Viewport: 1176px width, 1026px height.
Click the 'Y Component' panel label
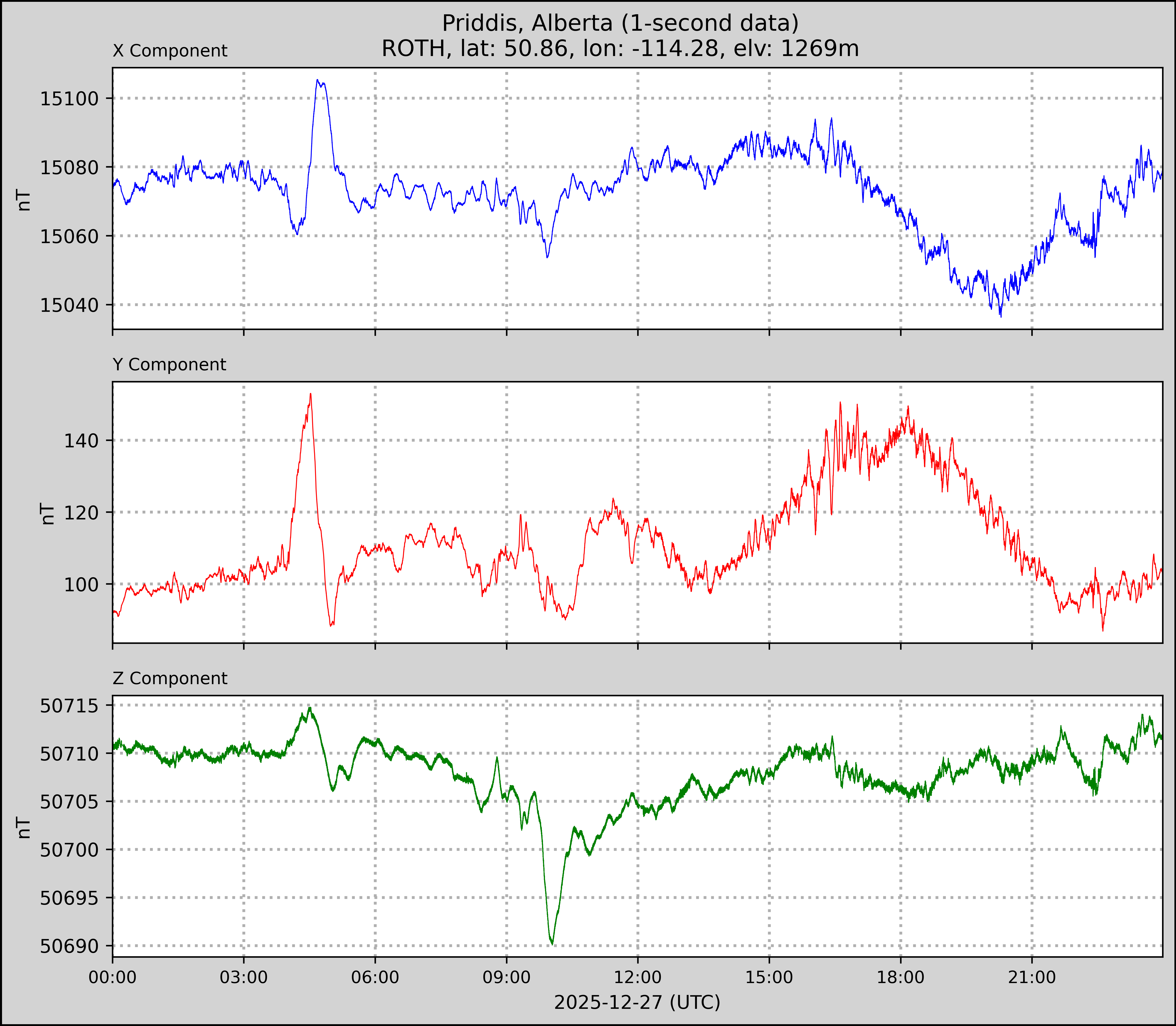click(x=169, y=365)
